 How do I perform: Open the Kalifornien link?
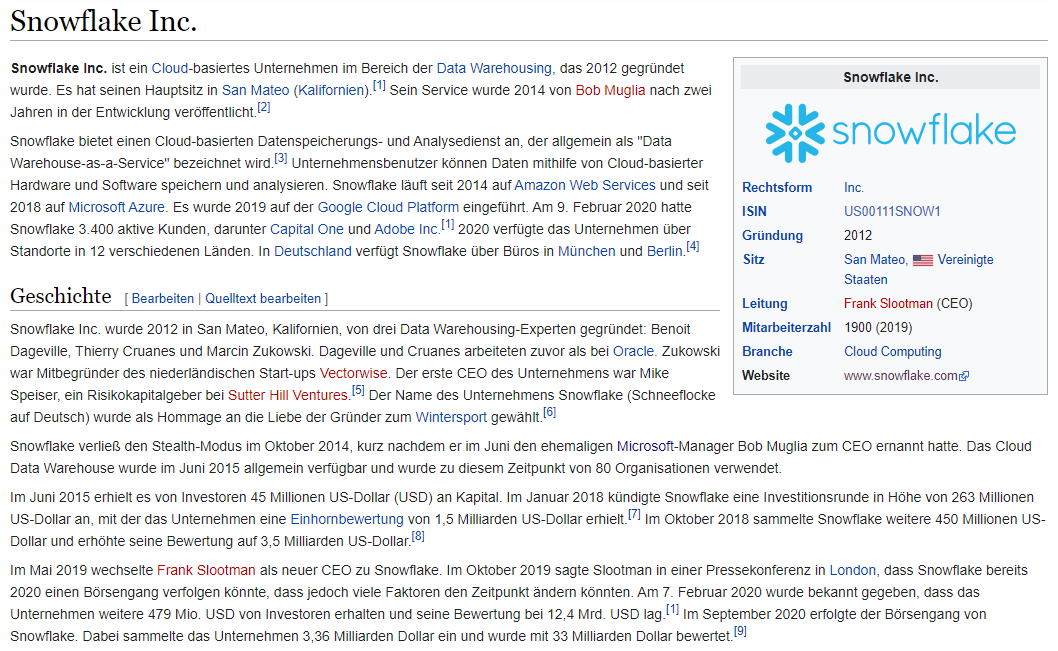coord(331,90)
